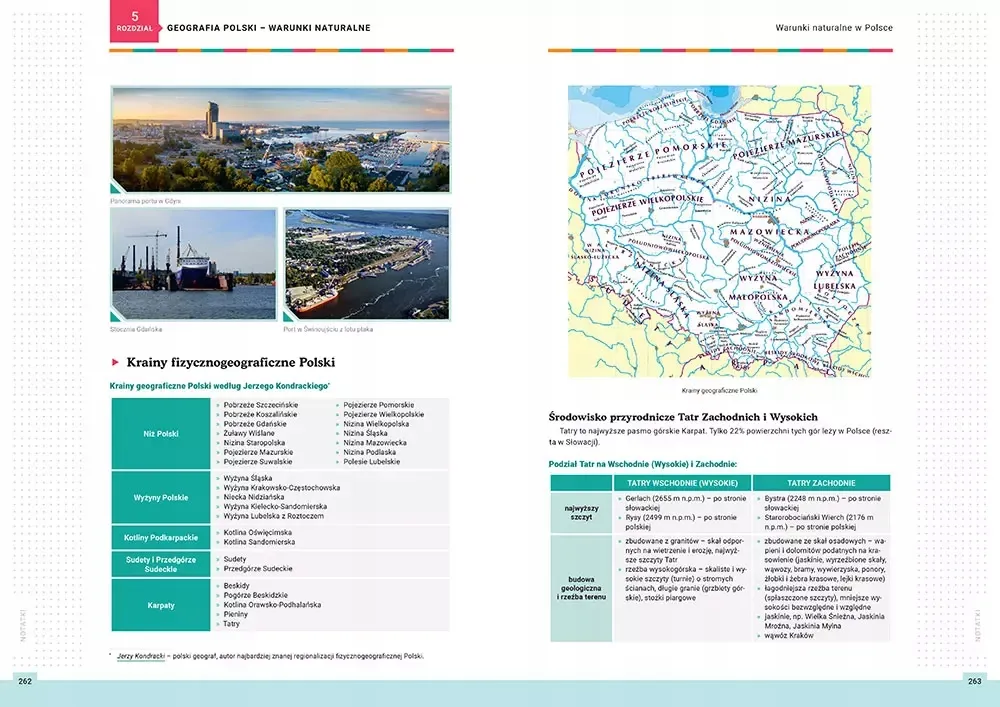Screen dimensions: 1000x707
Task: Click list item 'Pobrzeże Szczecińskie'
Action: coord(260,405)
